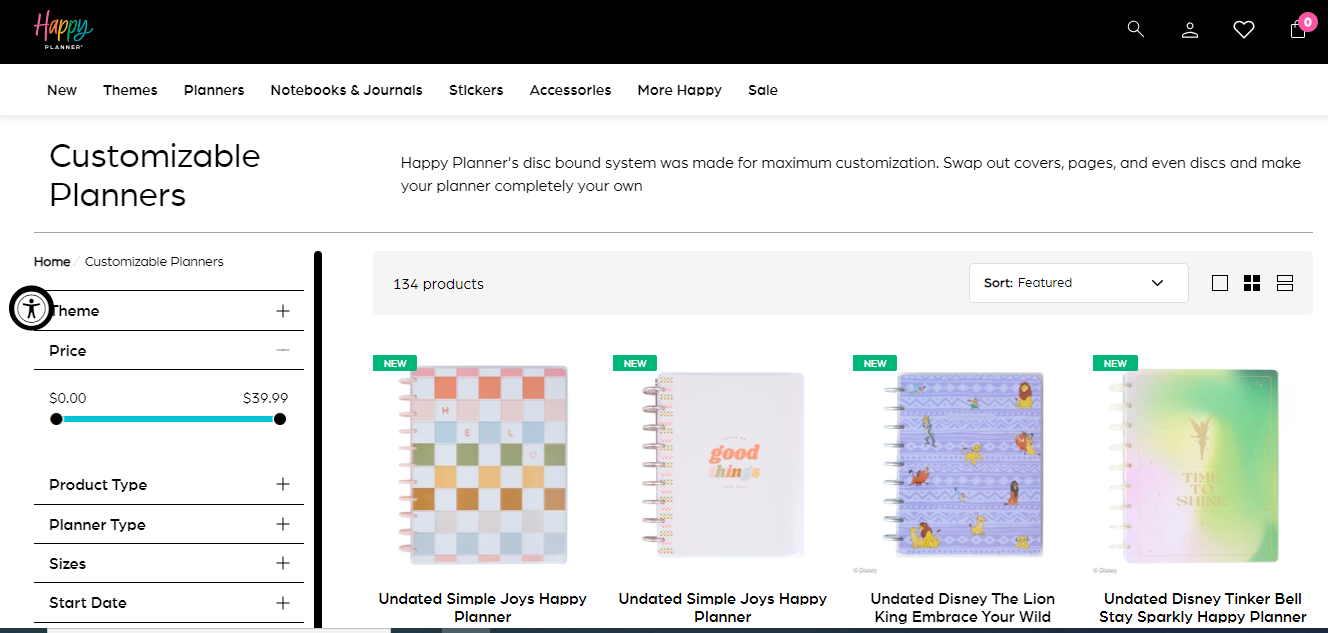The height and width of the screenshot is (633, 1328).
Task: Open the Sort Featured dropdown
Action: (1078, 282)
